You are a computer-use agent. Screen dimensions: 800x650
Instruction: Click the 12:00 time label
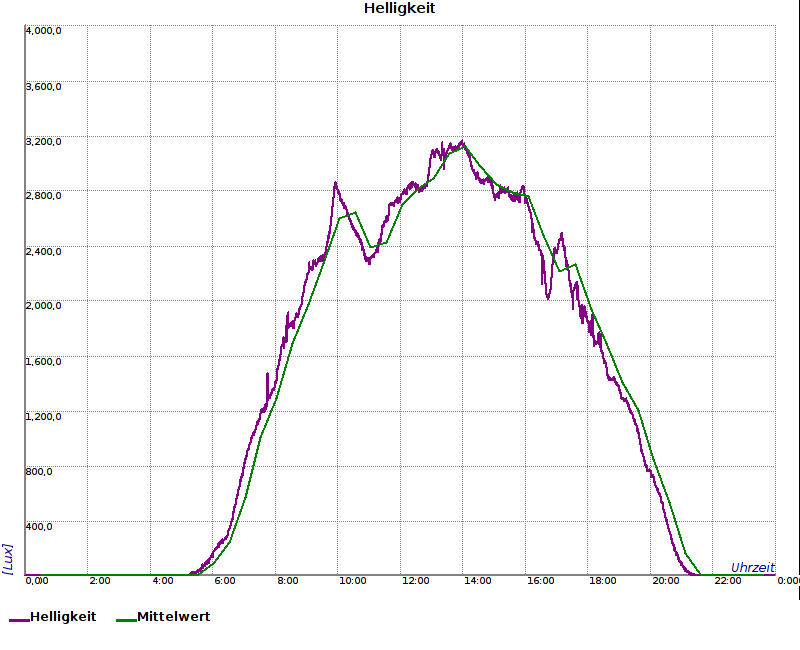click(415, 581)
